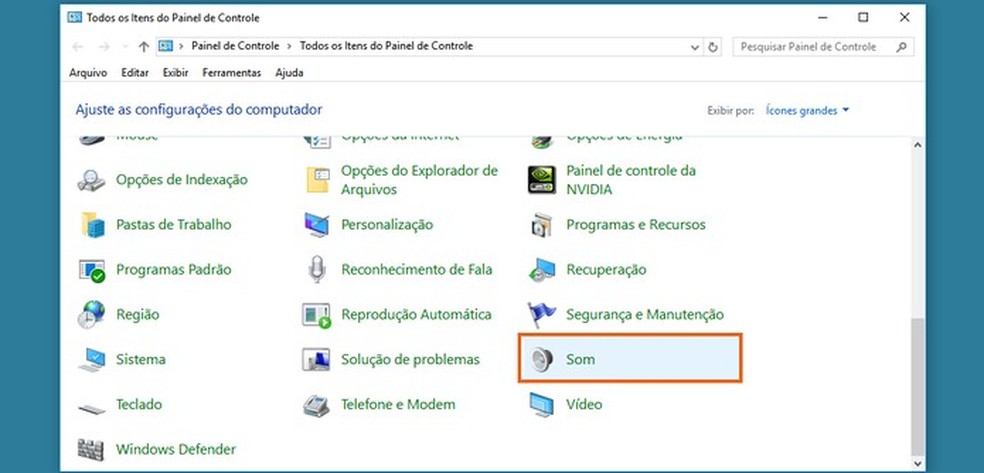Click the NVIDIA control panel icon
This screenshot has height=473, width=984.
541,180
